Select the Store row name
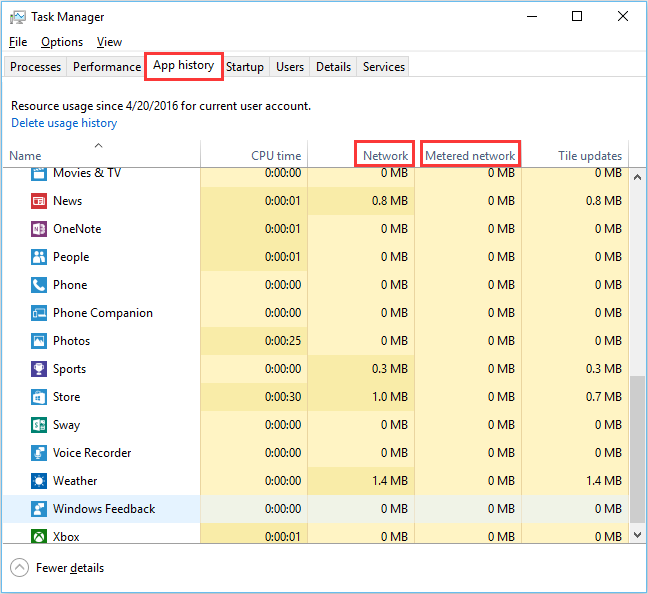This screenshot has height=594, width=648. [x=67, y=397]
